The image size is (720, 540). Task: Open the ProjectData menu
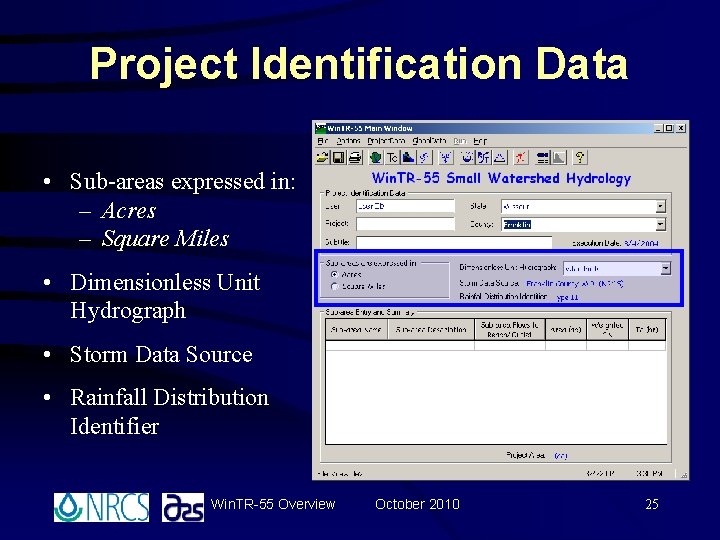(x=386, y=141)
